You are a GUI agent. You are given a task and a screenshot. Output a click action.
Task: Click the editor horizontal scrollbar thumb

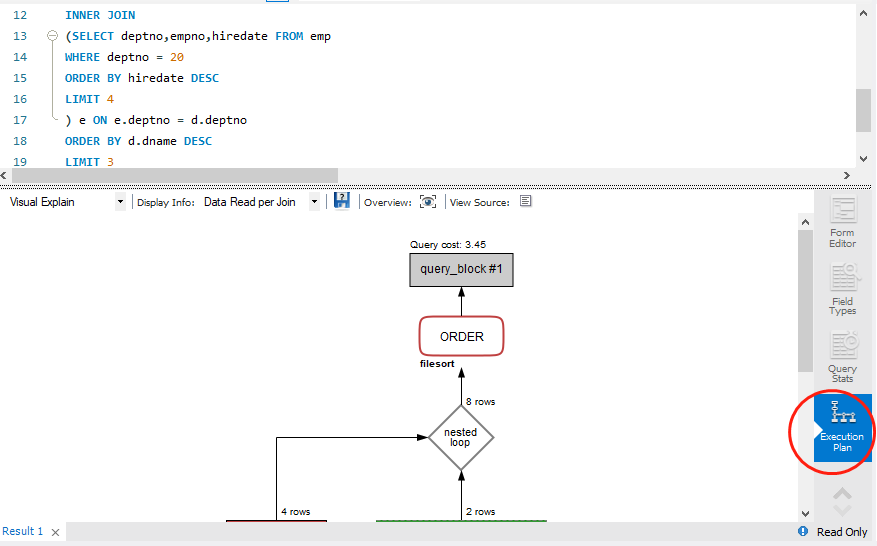coord(175,176)
